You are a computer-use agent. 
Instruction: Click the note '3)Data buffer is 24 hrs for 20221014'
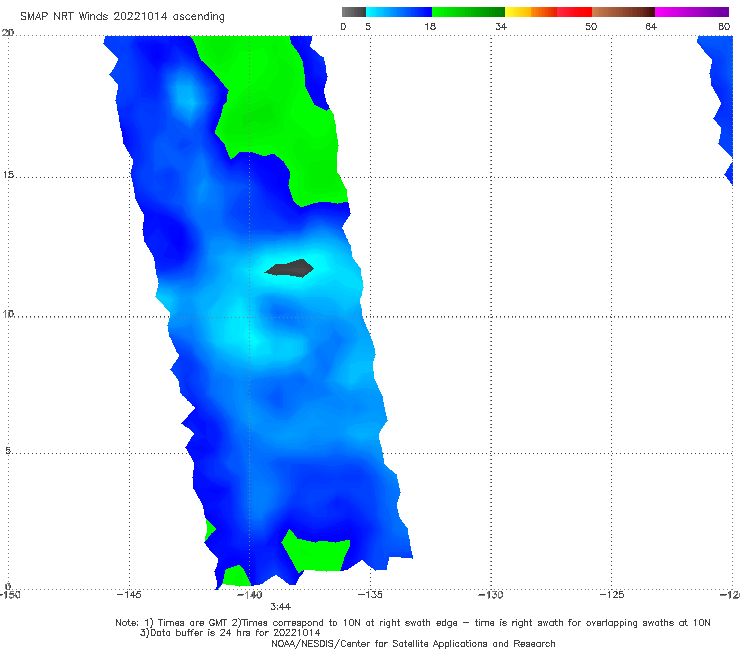pyautogui.click(x=230, y=633)
